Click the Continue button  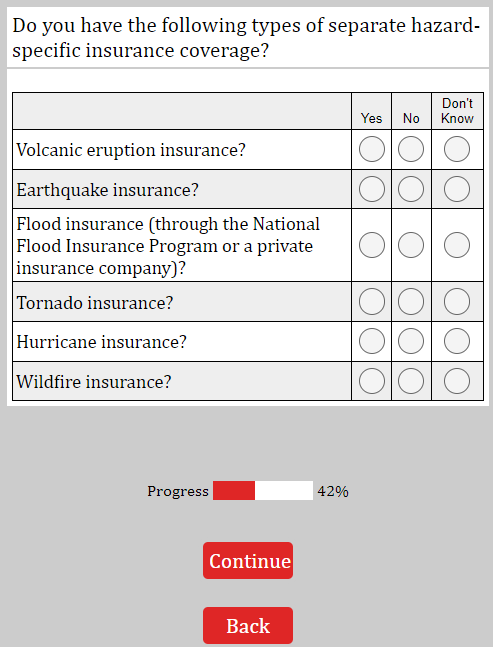(x=248, y=560)
